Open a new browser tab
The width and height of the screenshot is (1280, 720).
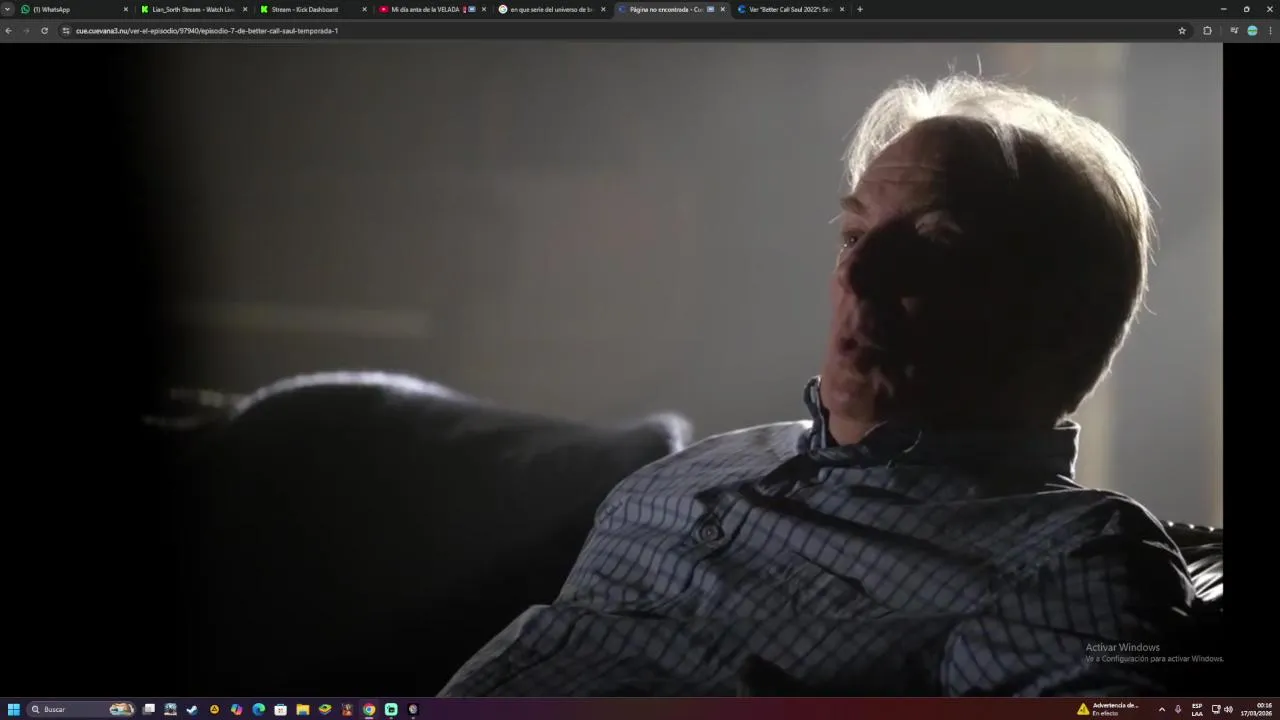coord(860,9)
